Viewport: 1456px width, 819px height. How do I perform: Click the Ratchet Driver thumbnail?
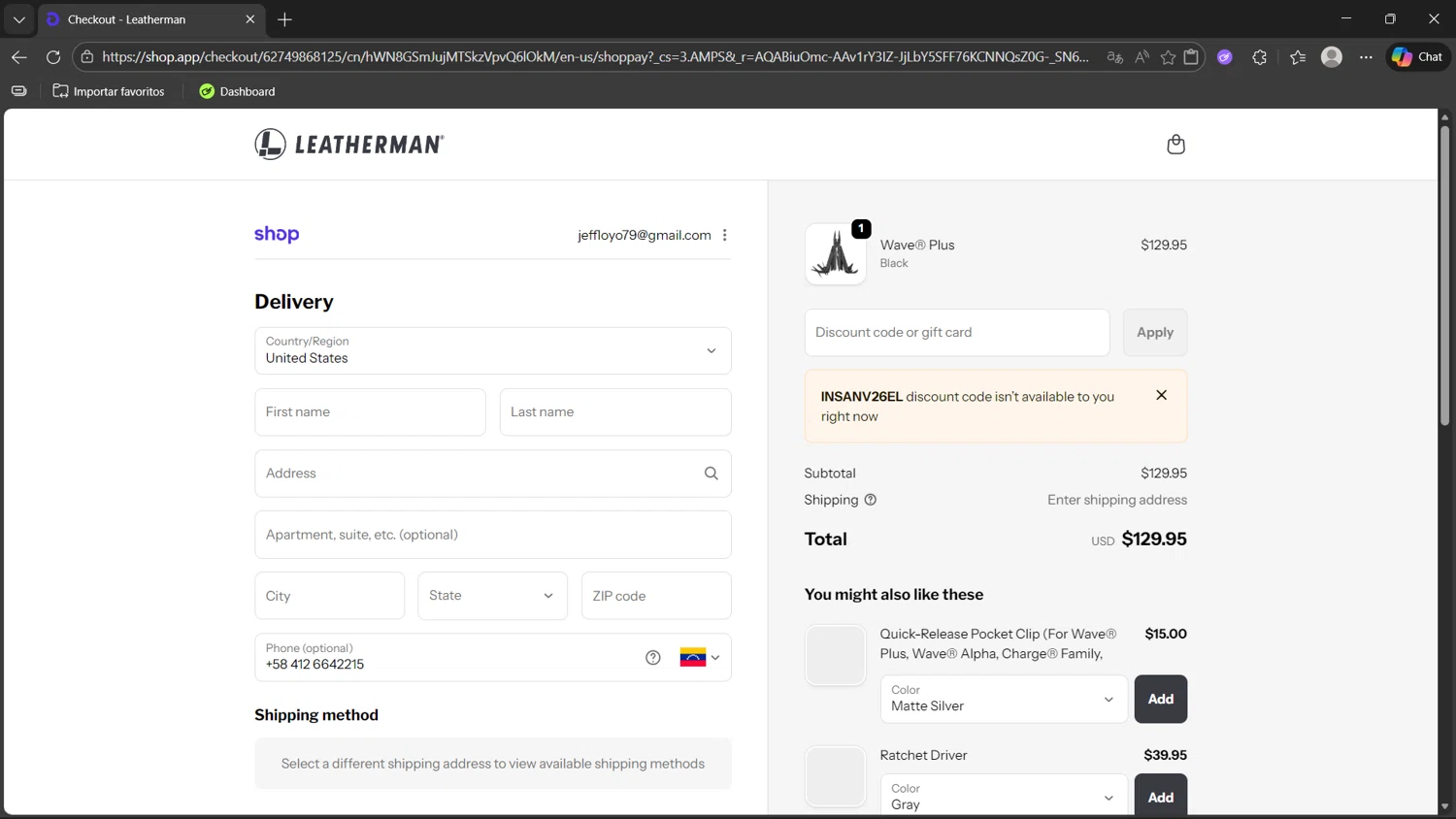click(x=836, y=776)
